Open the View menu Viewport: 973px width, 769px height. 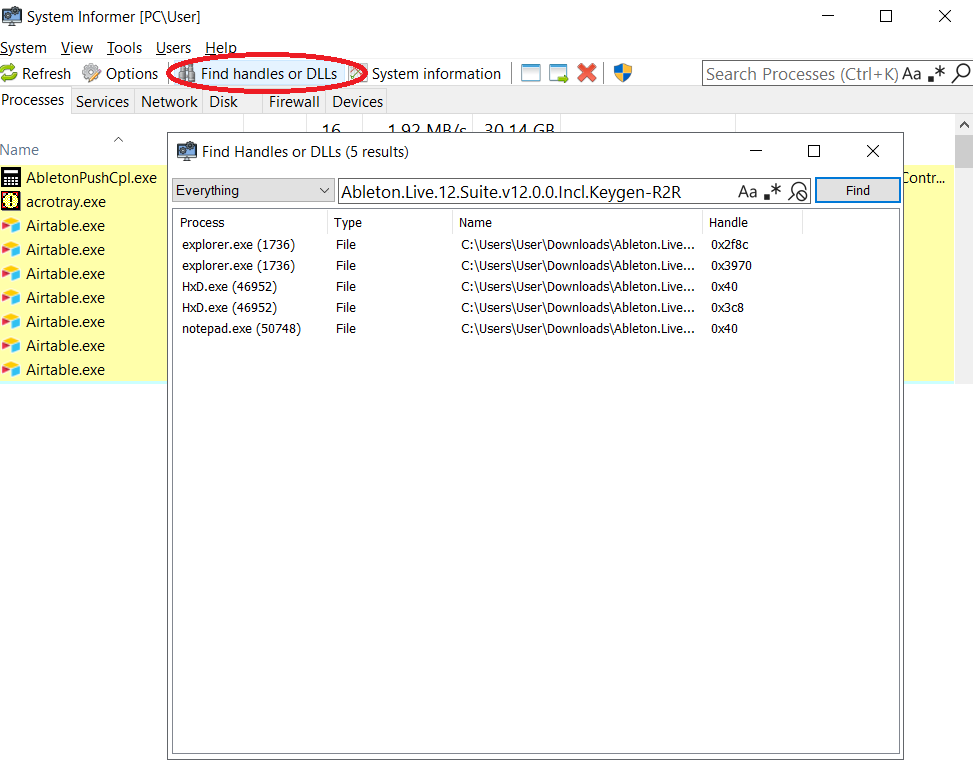point(76,48)
